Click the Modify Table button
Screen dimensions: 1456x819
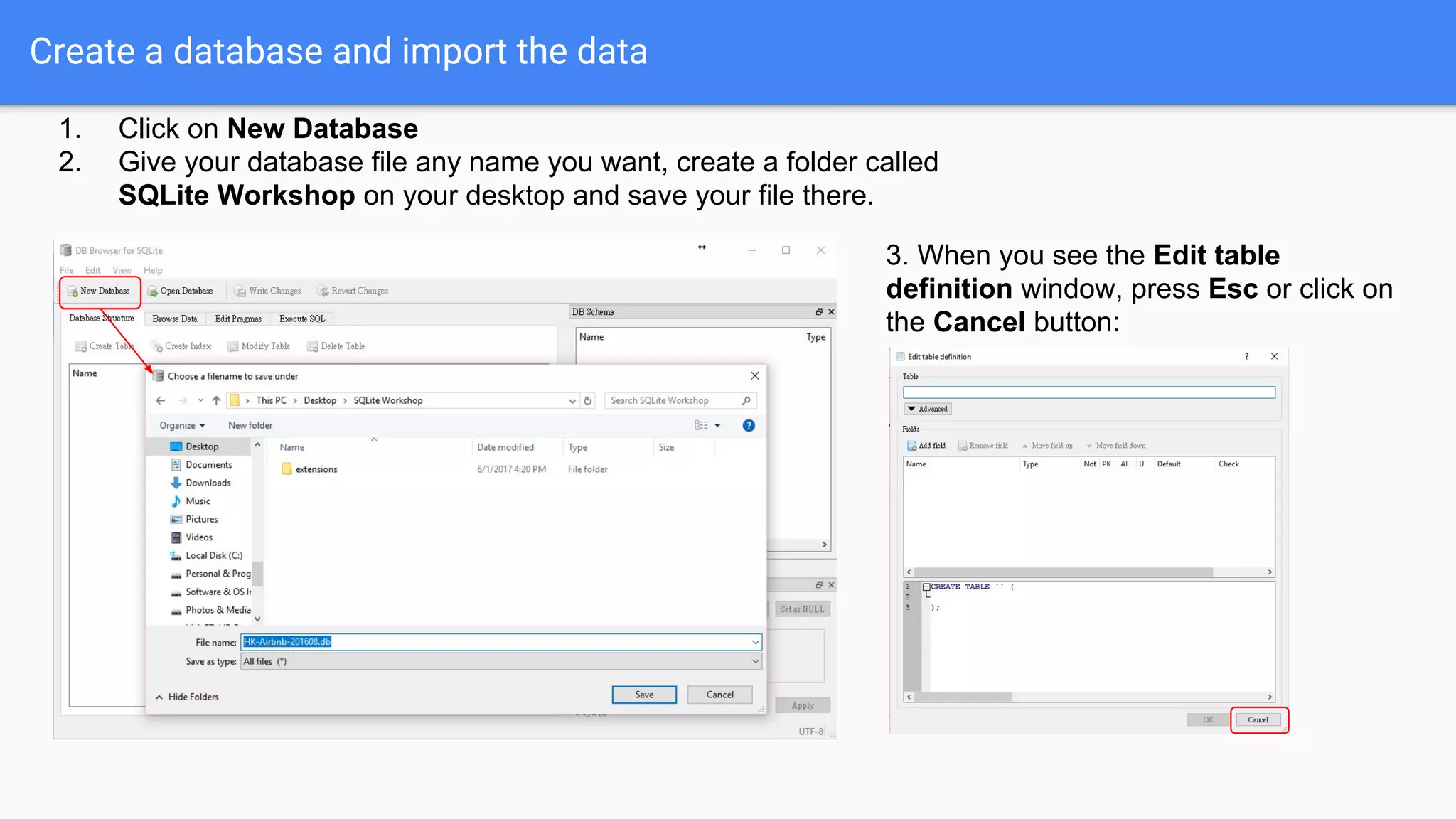pos(259,346)
